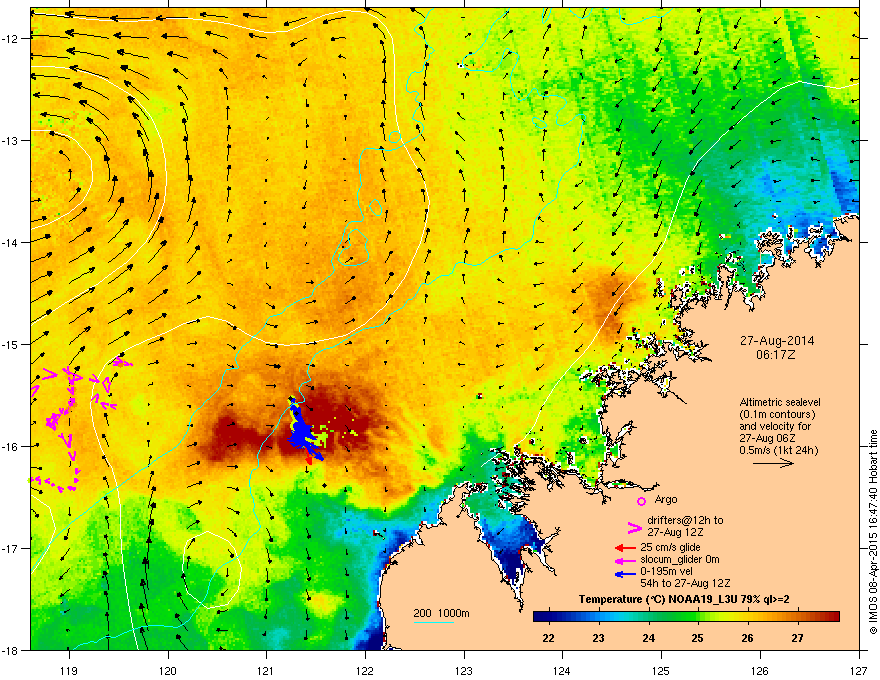Click the '(0.1m contours)' caption line

[777, 415]
